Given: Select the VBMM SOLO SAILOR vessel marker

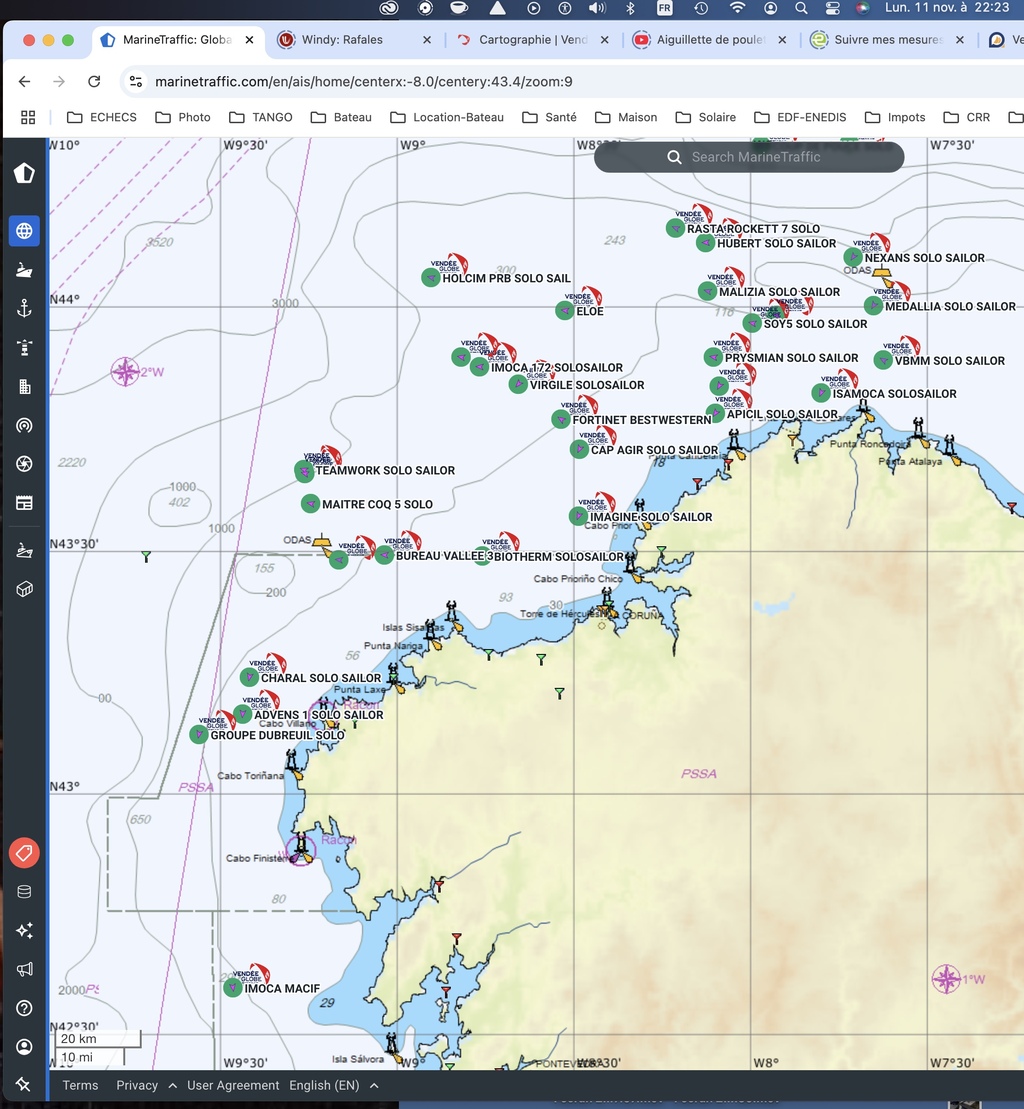Looking at the screenshot, I should pyautogui.click(x=883, y=360).
